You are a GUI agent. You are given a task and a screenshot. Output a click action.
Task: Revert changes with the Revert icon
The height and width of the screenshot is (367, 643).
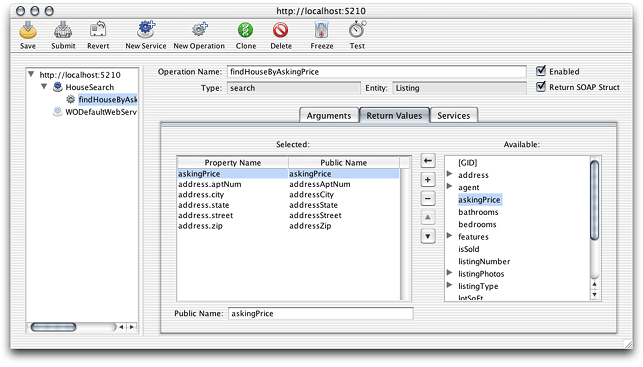coord(98,30)
